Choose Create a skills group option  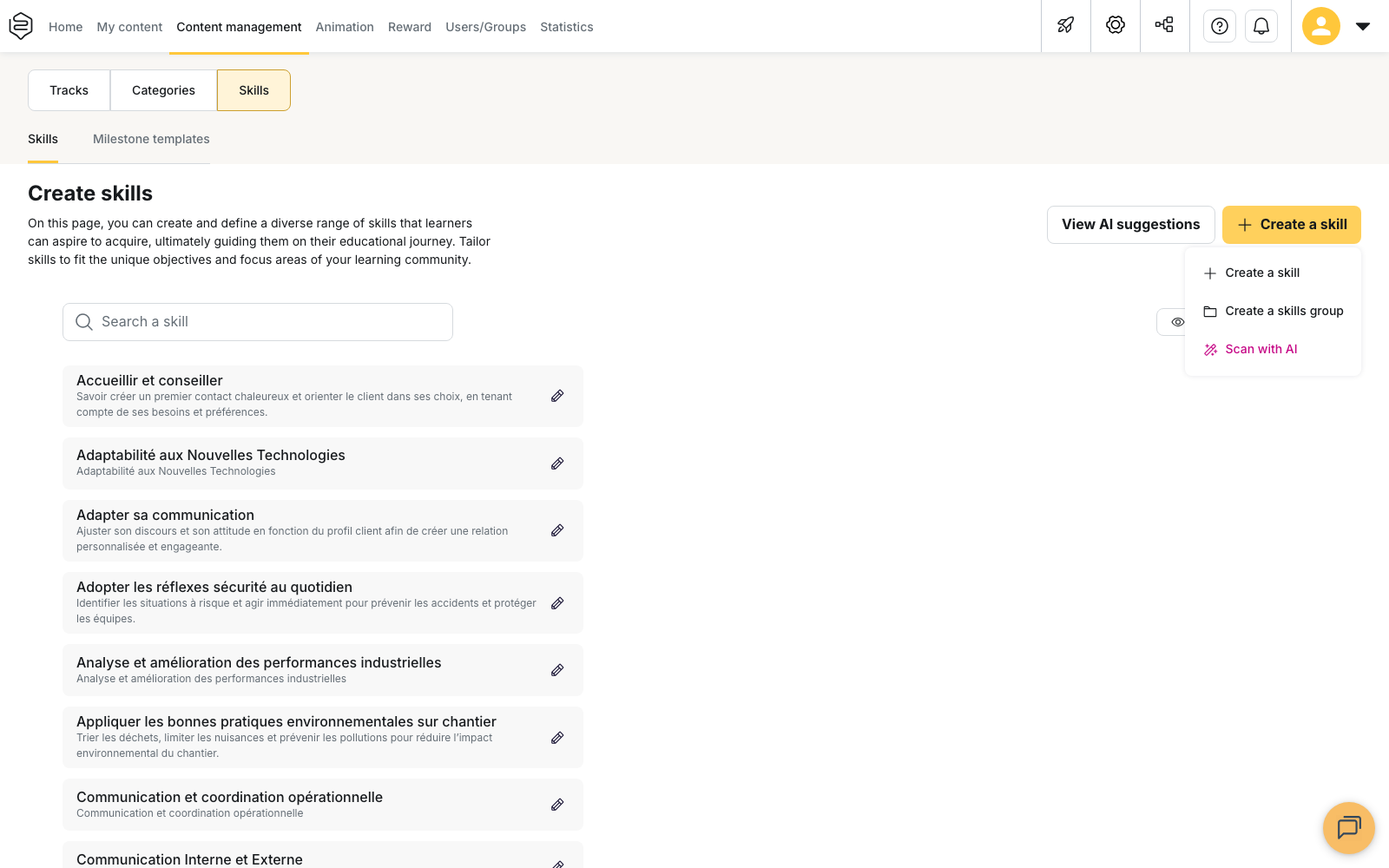tap(1273, 311)
